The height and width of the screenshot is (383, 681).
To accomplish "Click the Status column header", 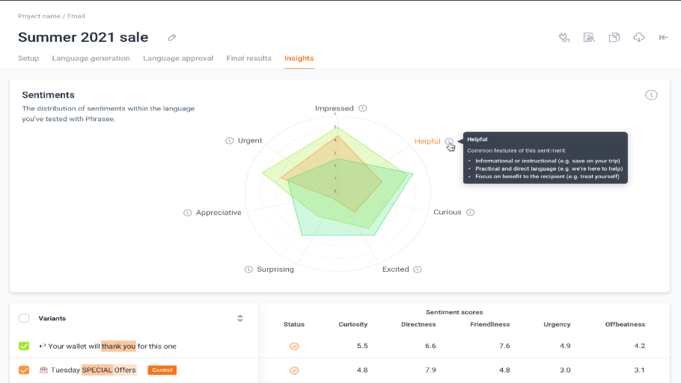I will point(294,324).
